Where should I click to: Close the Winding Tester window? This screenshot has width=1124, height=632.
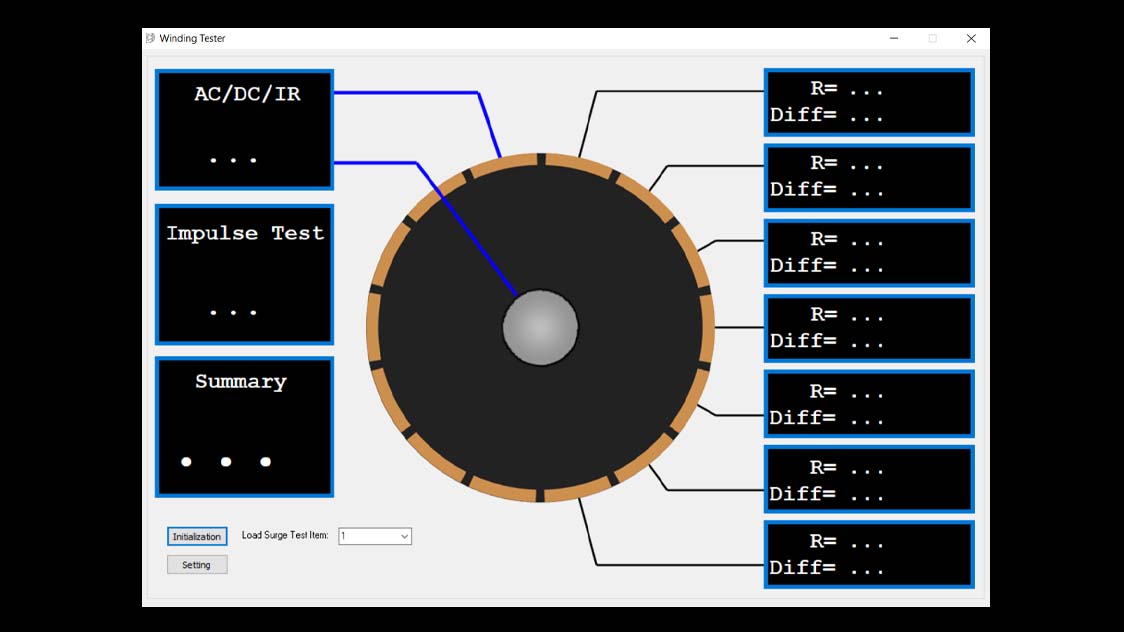click(970, 39)
